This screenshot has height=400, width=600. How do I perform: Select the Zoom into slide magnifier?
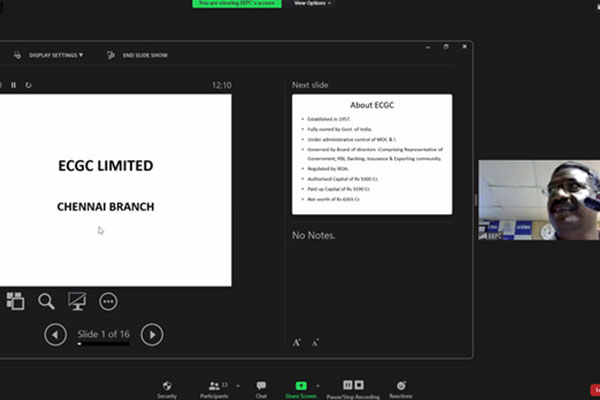click(46, 302)
